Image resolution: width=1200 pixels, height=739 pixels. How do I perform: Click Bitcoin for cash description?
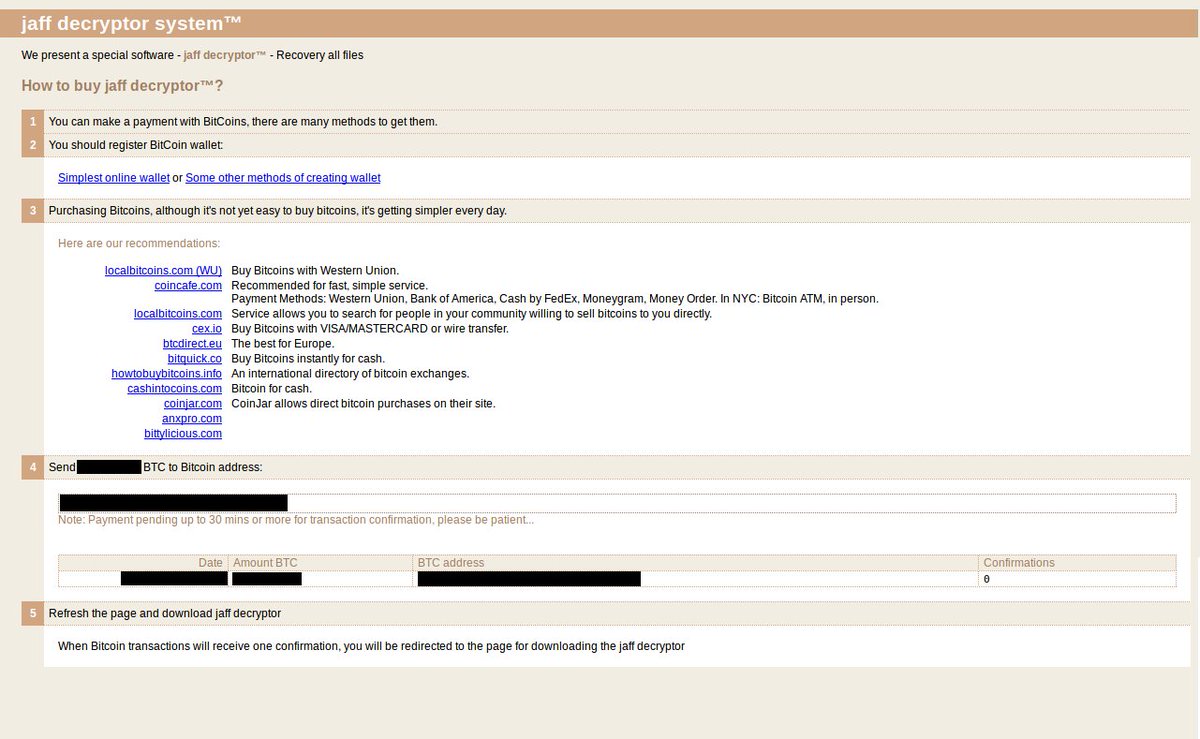click(272, 389)
